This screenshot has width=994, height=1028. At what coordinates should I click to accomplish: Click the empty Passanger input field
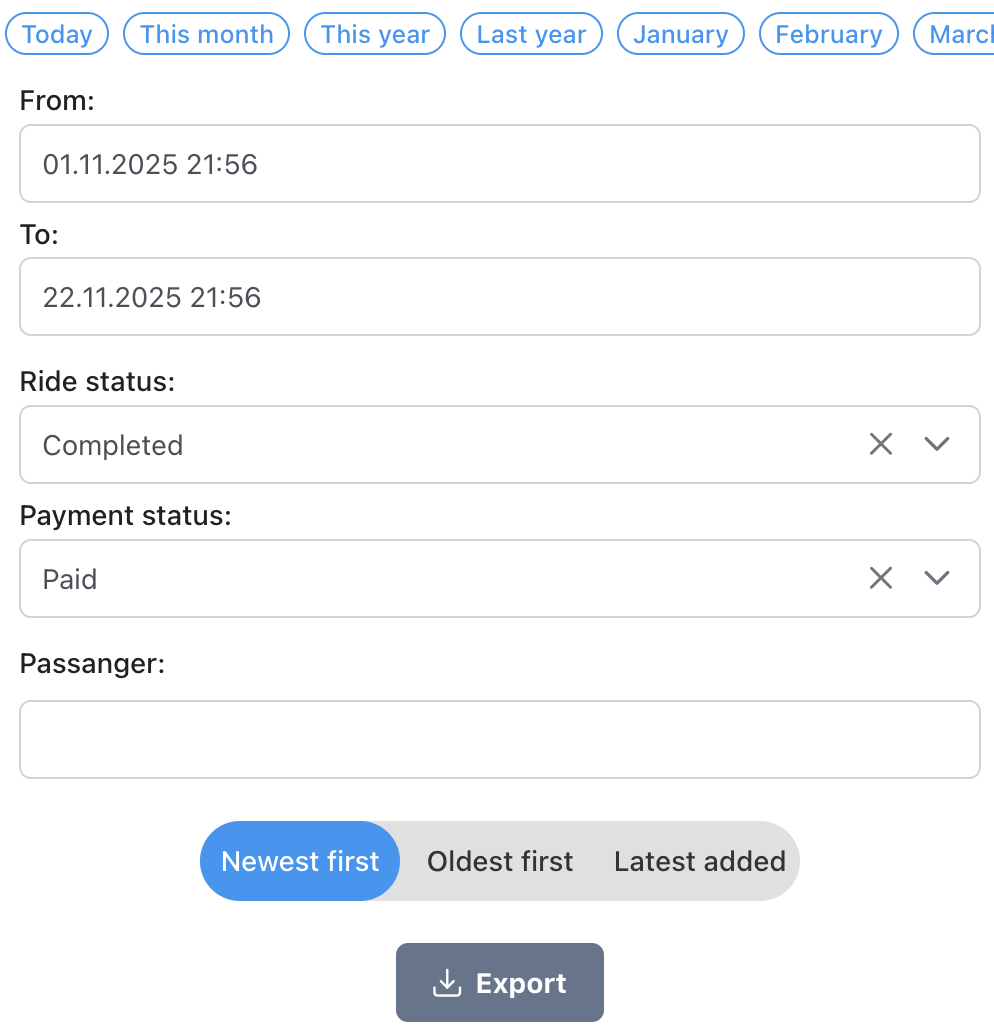(x=500, y=739)
